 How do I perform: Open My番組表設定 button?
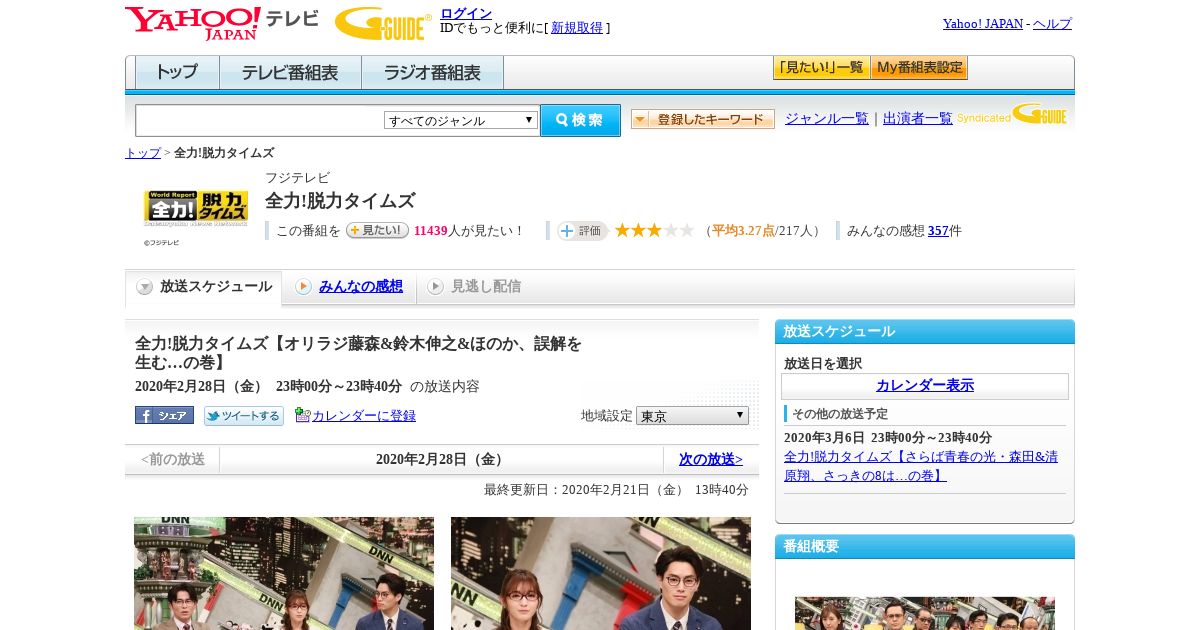point(919,68)
